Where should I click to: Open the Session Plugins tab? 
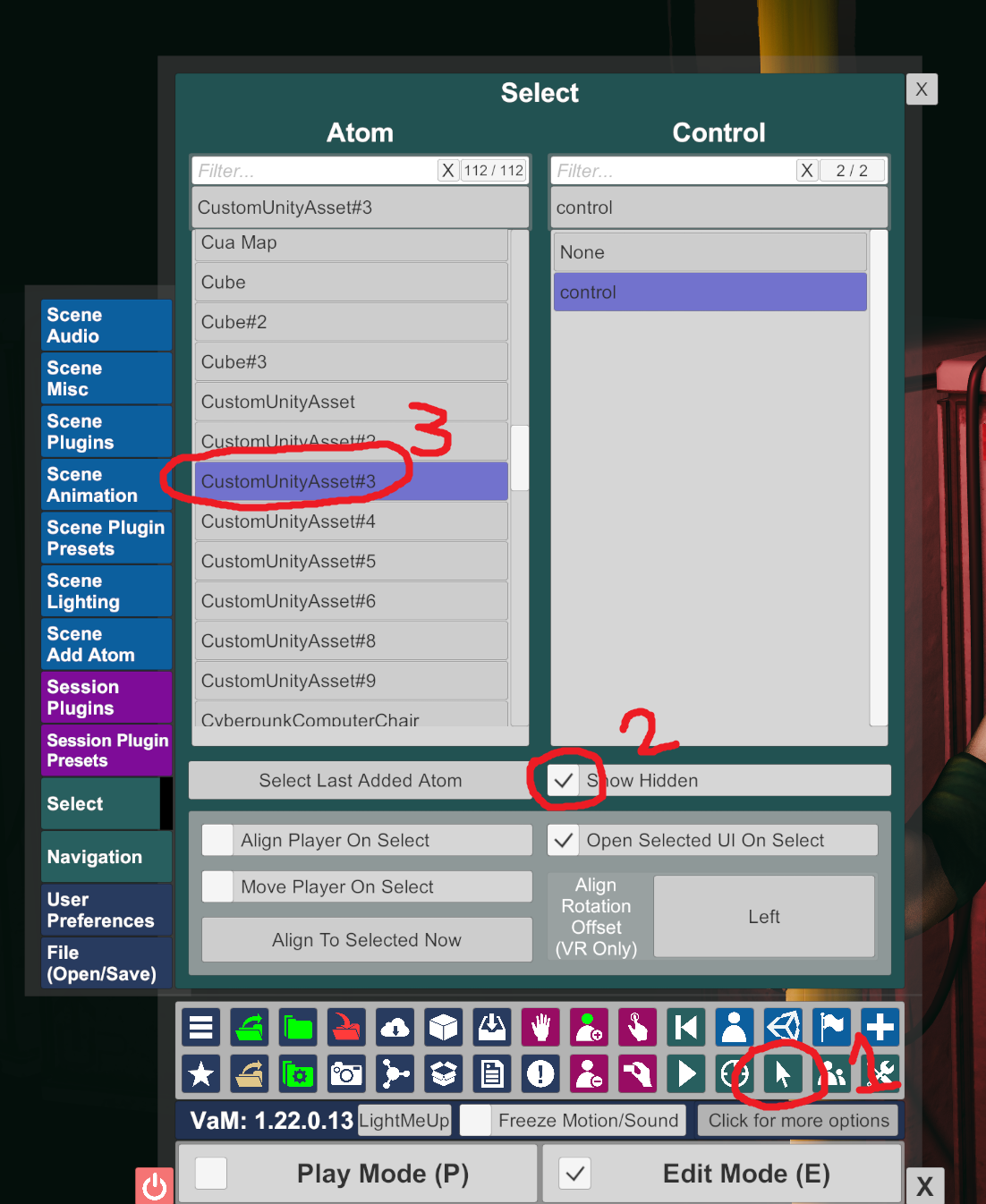106,698
